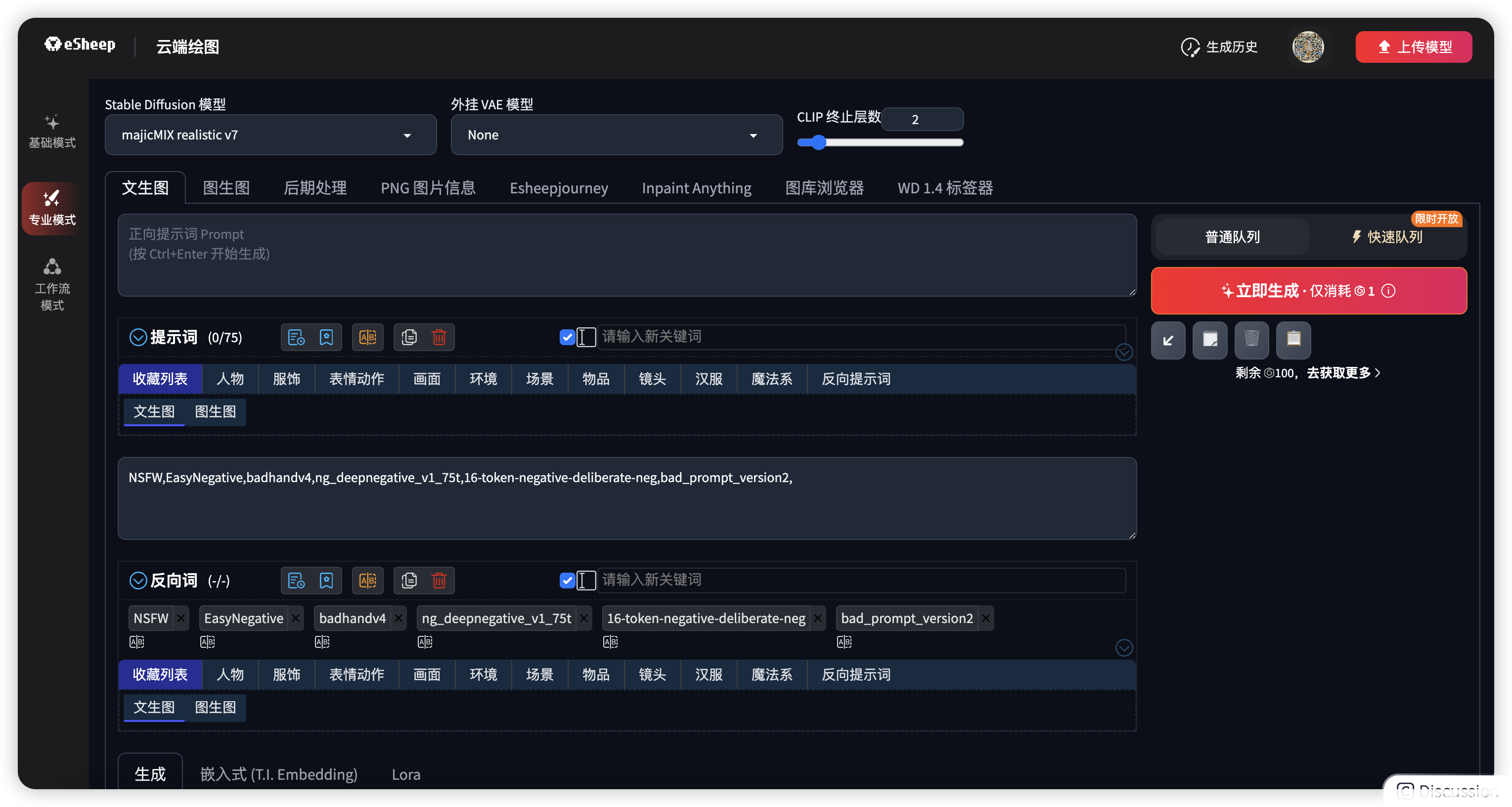Image resolution: width=1512 pixels, height=807 pixels.
Task: Collapse the 提示词 section with circle chevron
Action: 138,337
